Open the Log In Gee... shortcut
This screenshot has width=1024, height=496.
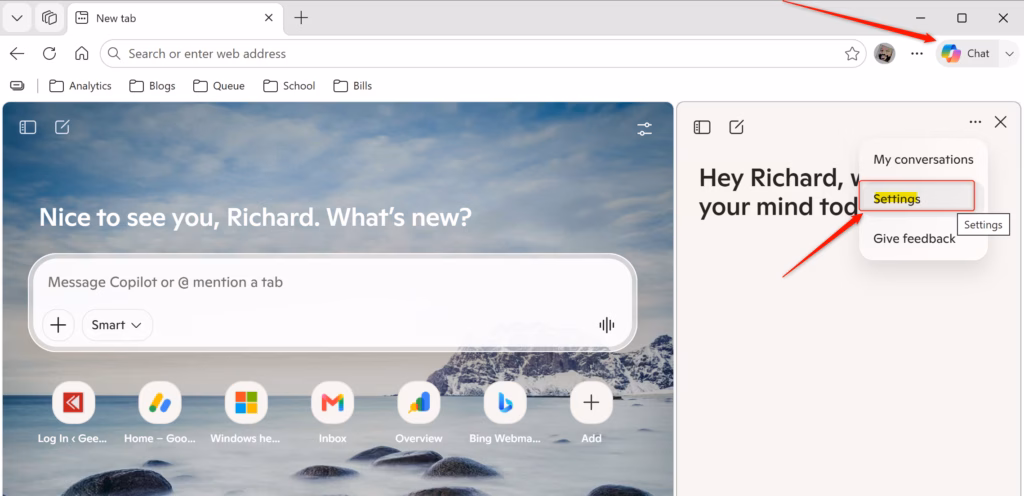(73, 412)
